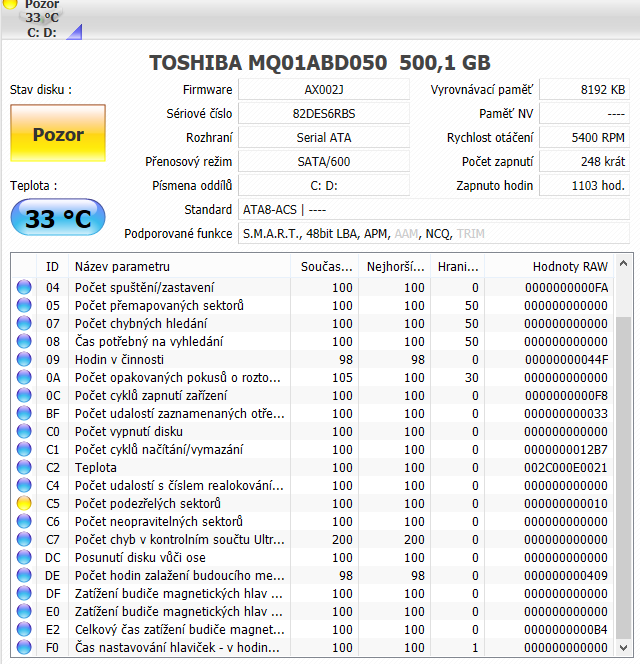Click the blue status icon of row 0C
This screenshot has height=664, width=640.
(24, 395)
